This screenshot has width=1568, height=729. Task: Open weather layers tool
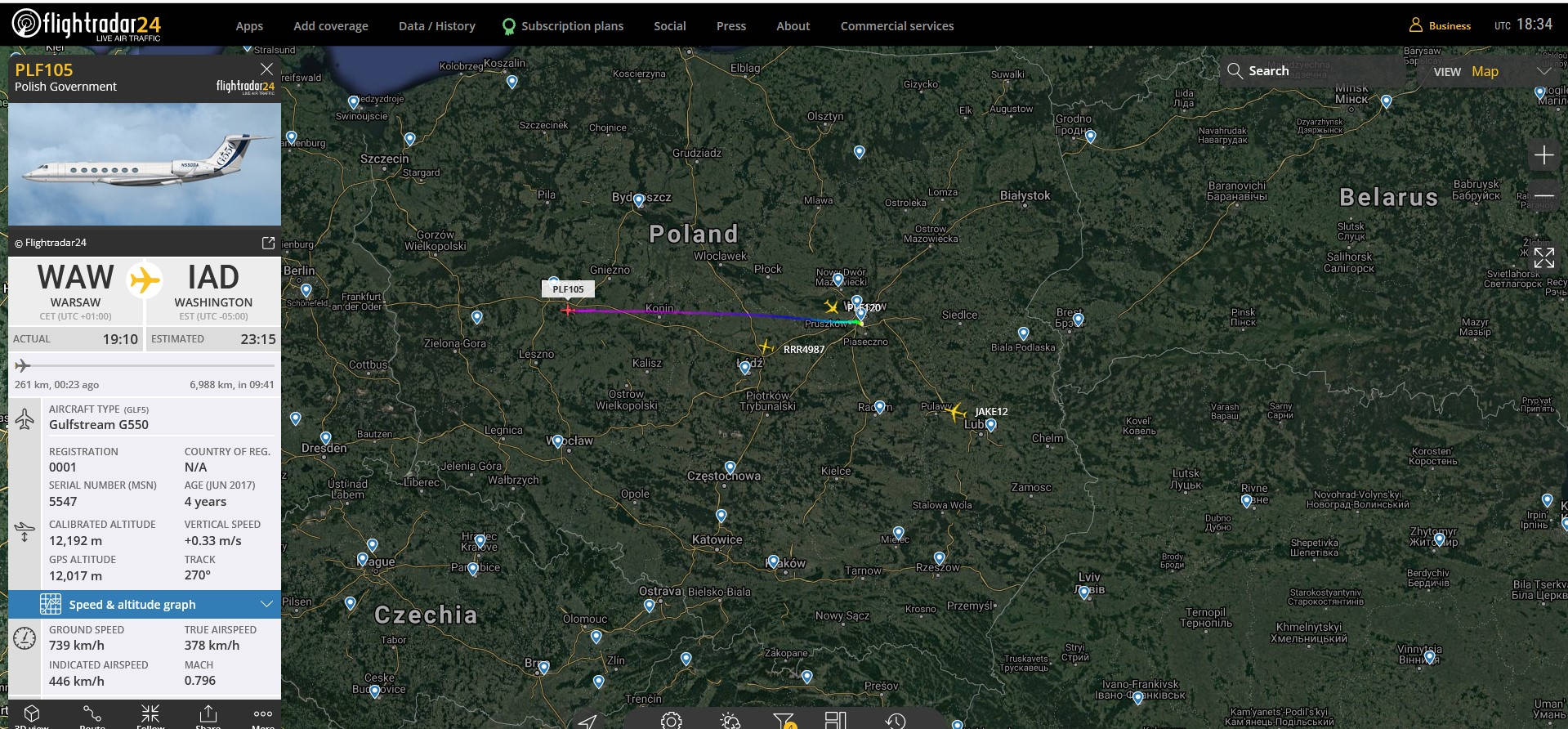tap(730, 721)
